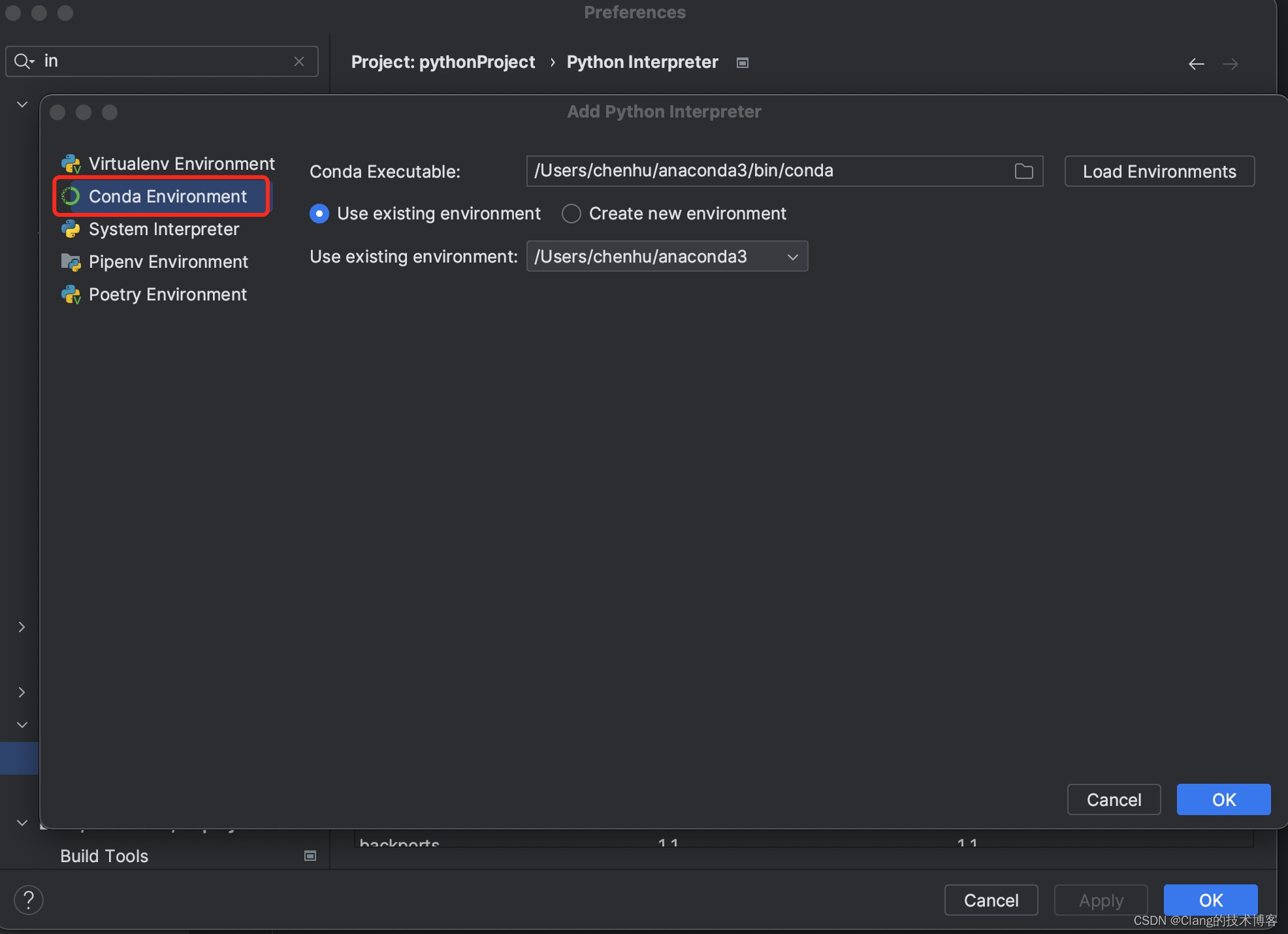Click the Preferences search input containing 'in'

[x=163, y=61]
